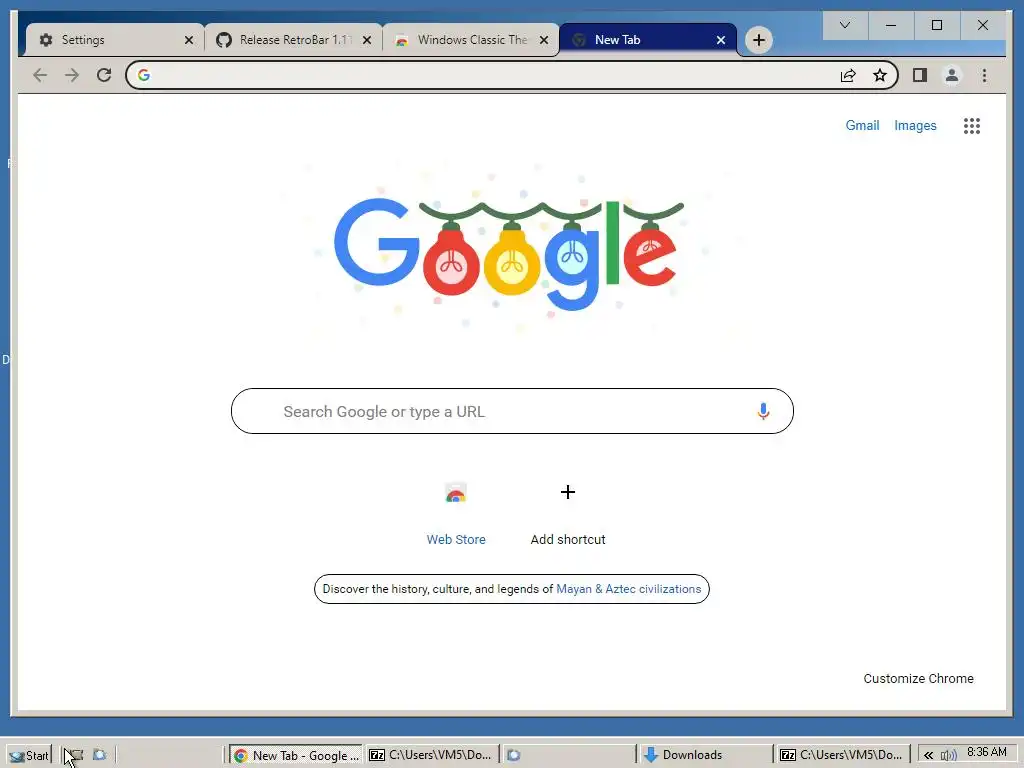This screenshot has height=768, width=1024.
Task: Open the Google apps grid
Action: 972,126
